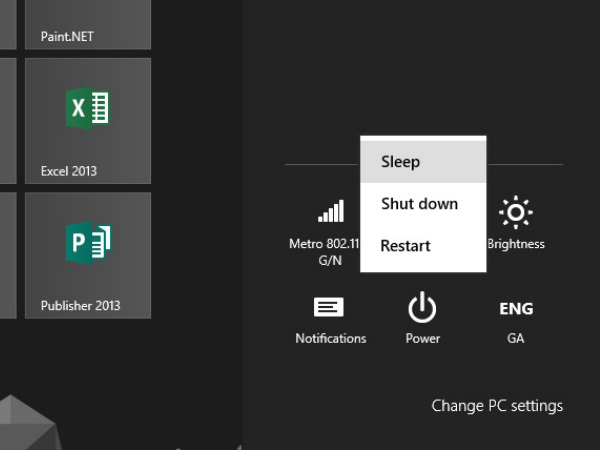Switch the ENG keyboard language indicator
Image resolution: width=600 pixels, height=450 pixels.
click(516, 308)
